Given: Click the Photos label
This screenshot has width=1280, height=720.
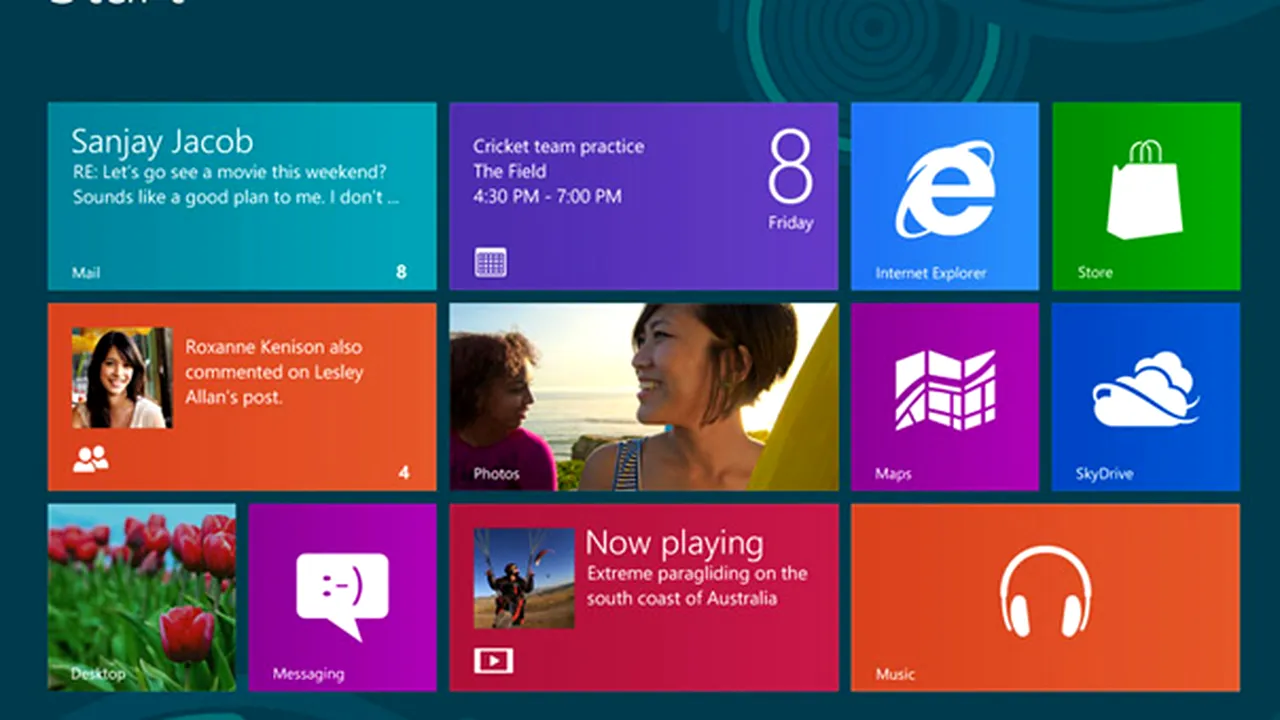Looking at the screenshot, I should pos(496,473).
